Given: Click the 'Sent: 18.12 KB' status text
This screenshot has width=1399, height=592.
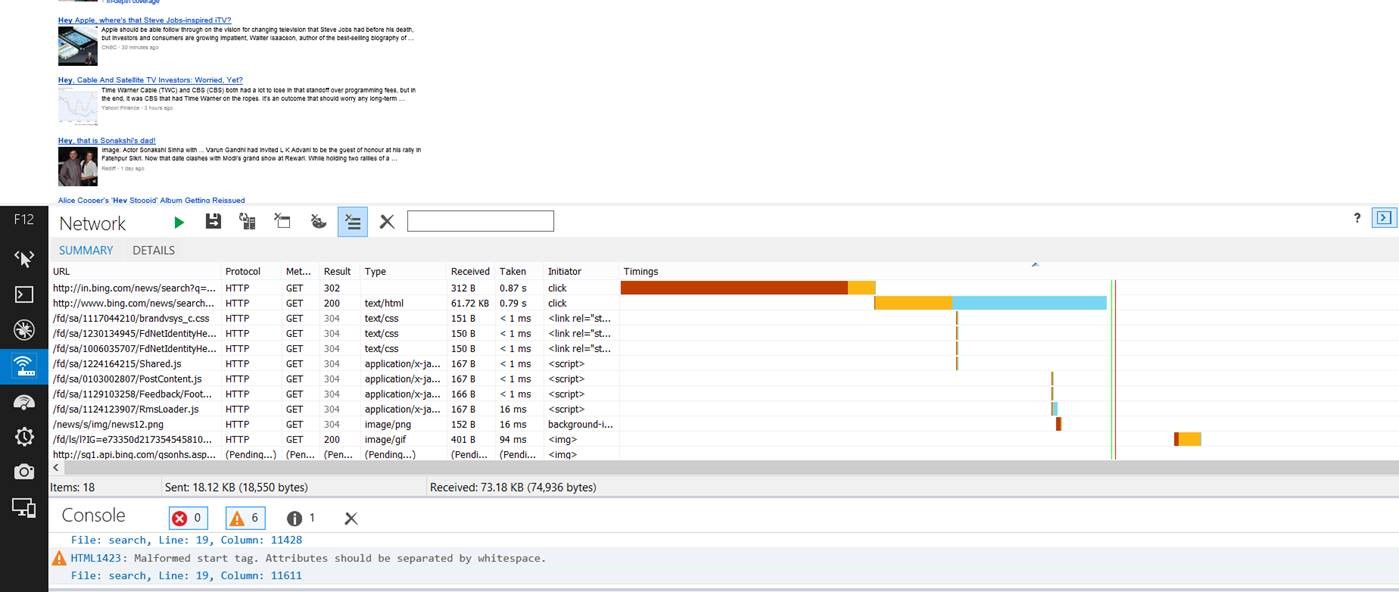Looking at the screenshot, I should click(236, 487).
